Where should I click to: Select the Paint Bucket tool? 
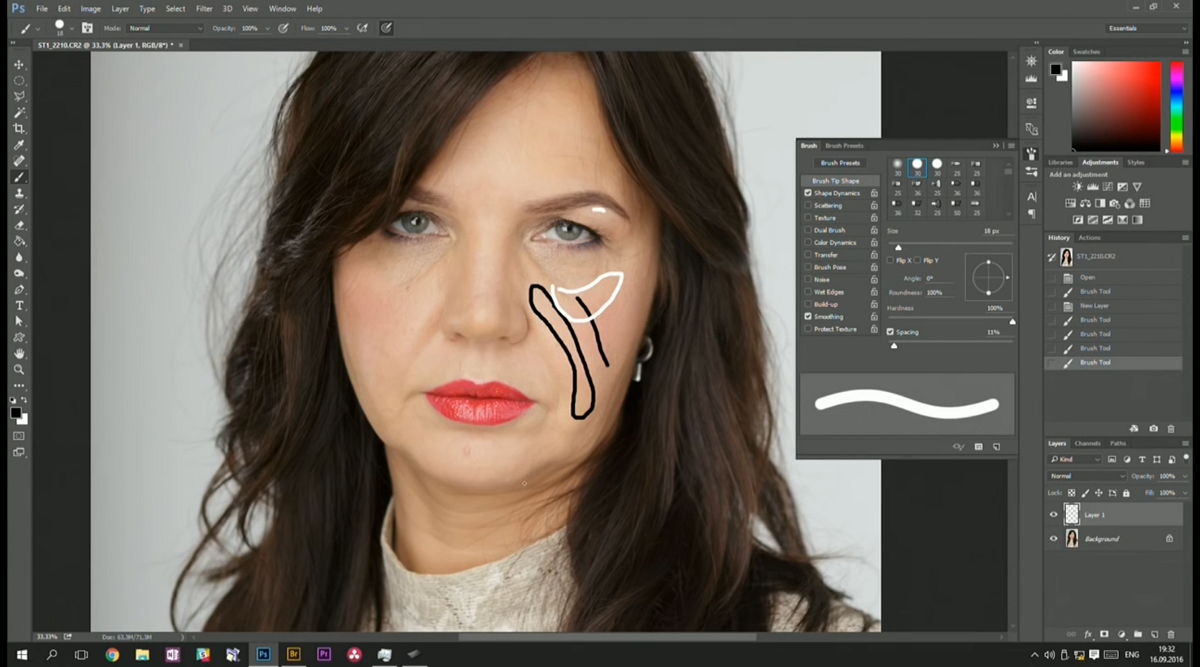pos(19,241)
